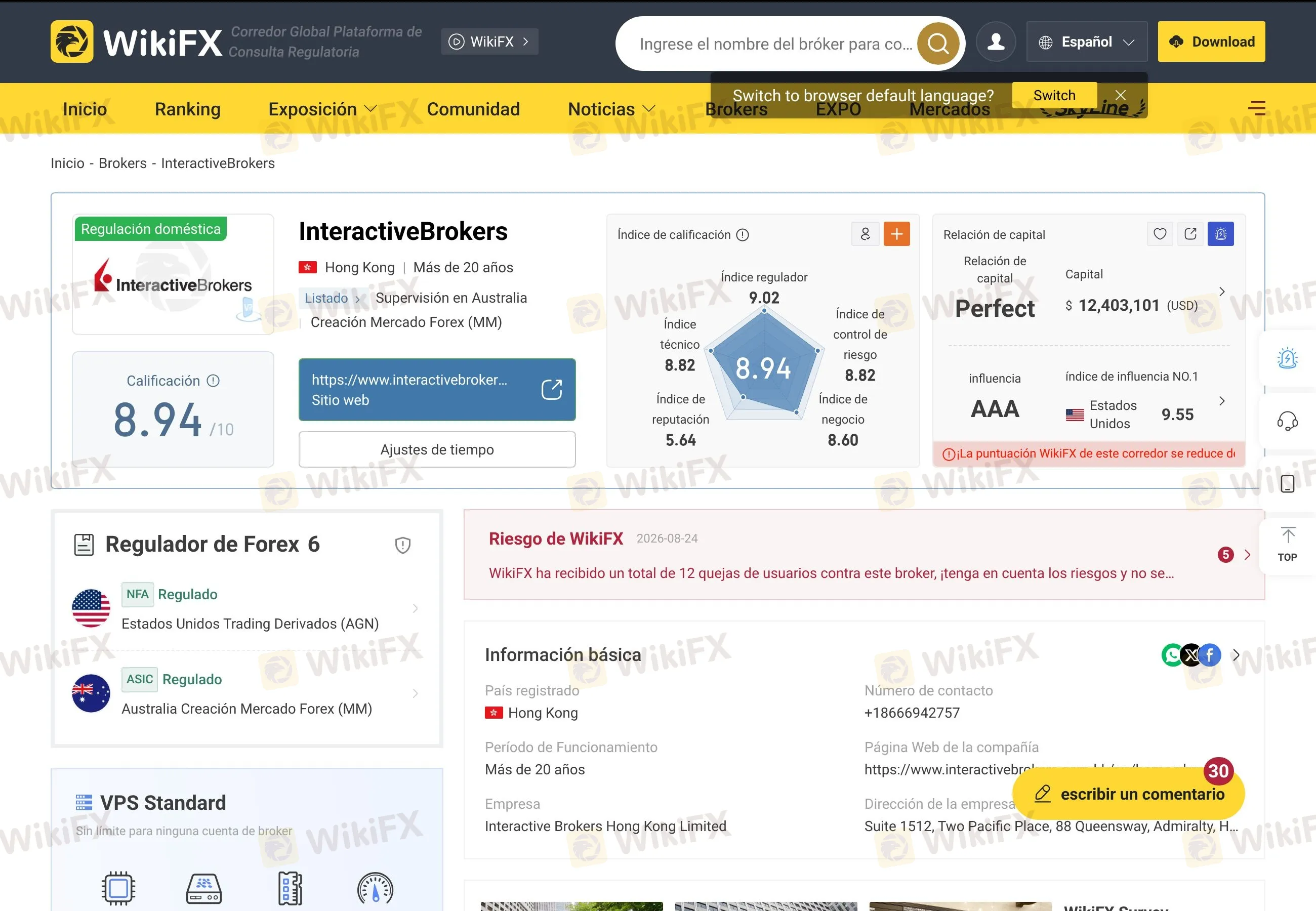Expand the social share options arrow
The width and height of the screenshot is (1316, 911).
pyautogui.click(x=1236, y=655)
